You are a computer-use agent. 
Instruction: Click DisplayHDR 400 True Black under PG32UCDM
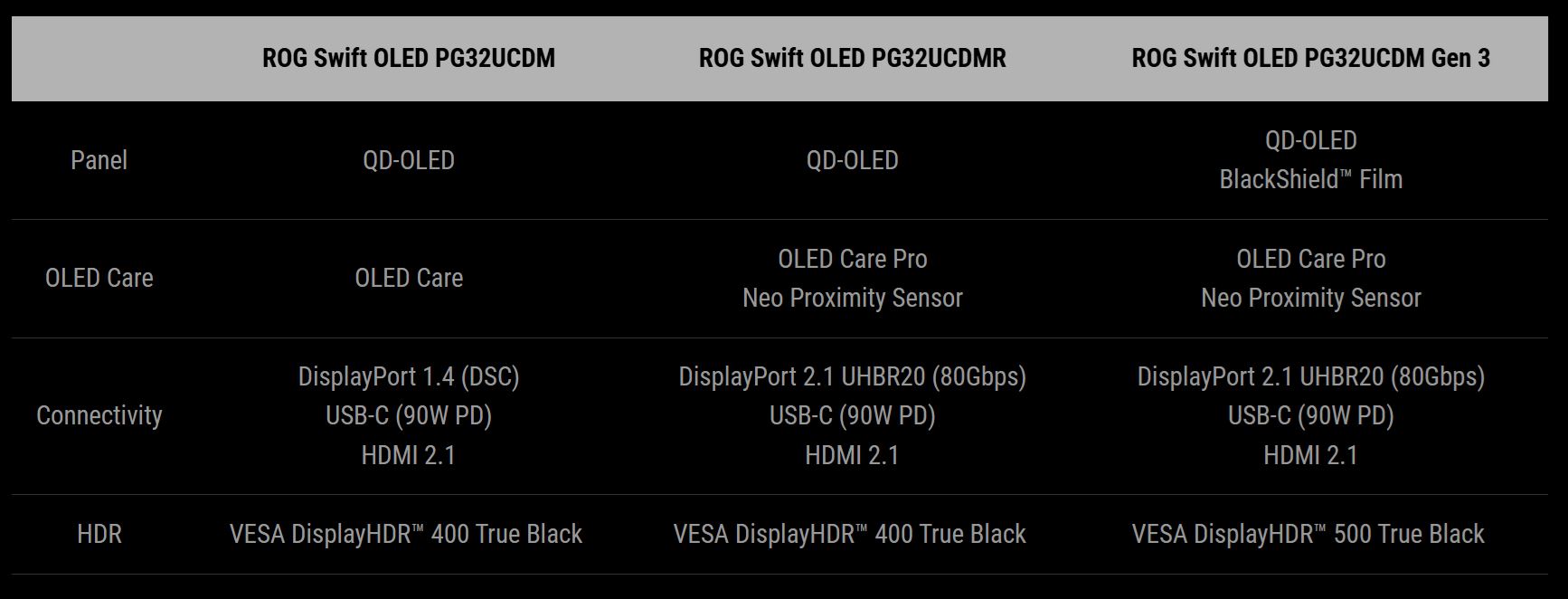point(406,534)
